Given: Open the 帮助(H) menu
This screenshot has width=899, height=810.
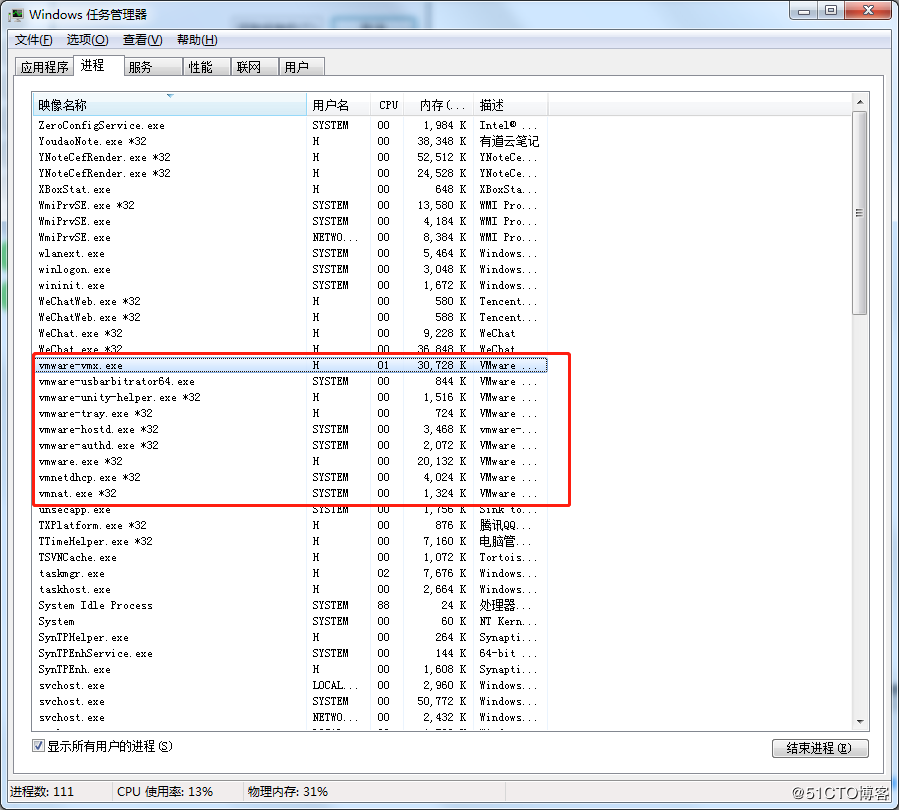Looking at the screenshot, I should tap(196, 40).
